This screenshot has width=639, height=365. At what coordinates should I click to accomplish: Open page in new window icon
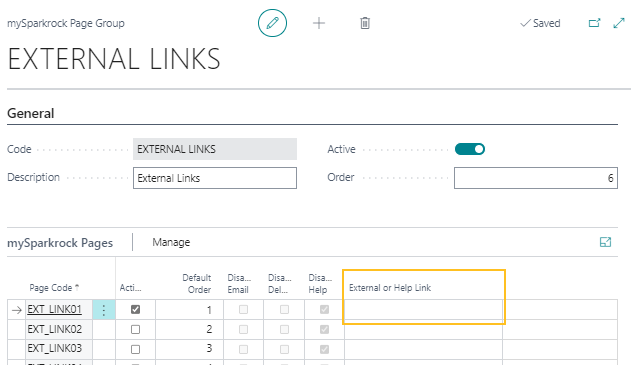595,23
